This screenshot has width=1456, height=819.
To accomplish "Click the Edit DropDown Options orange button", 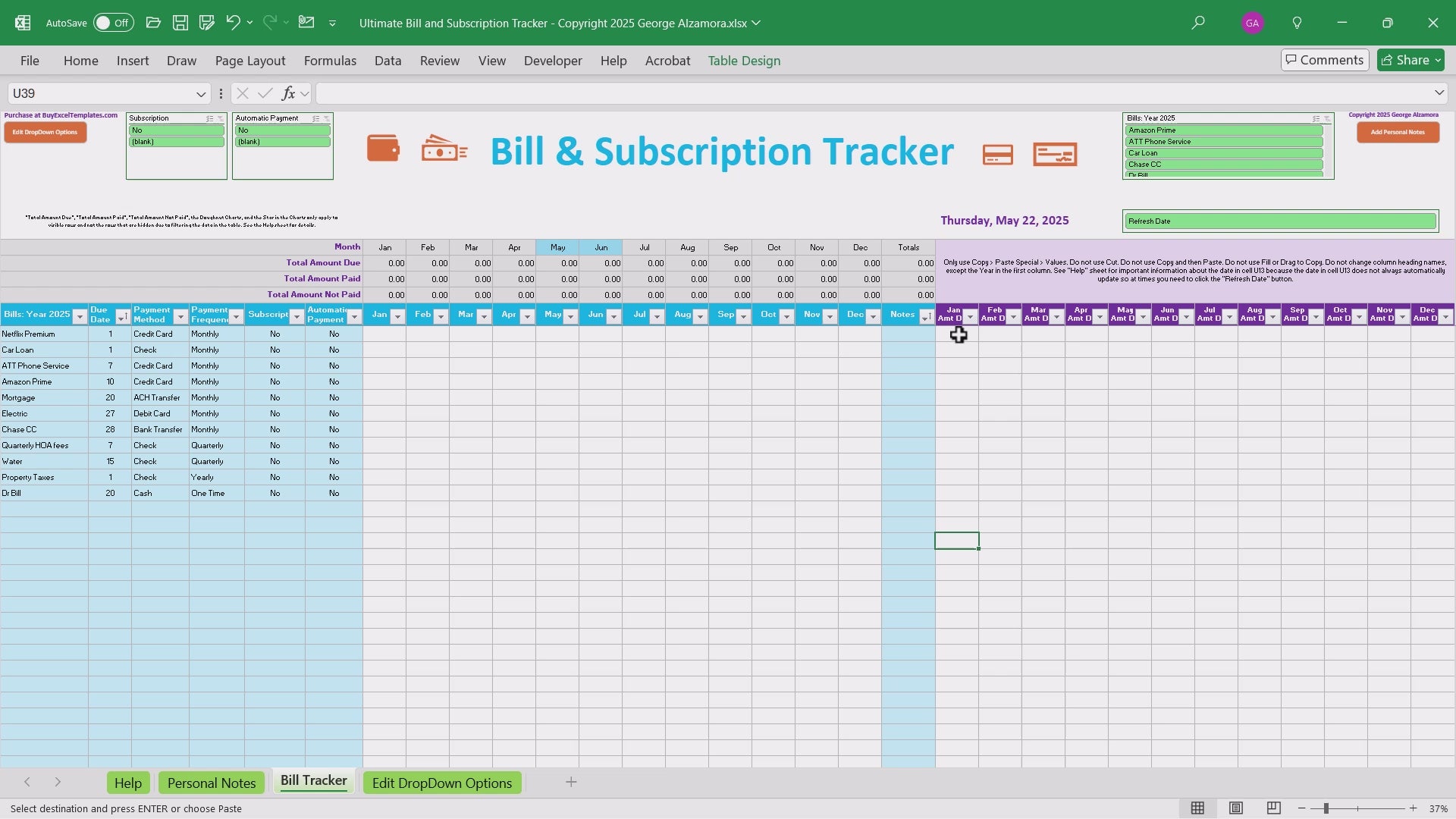I will coord(45,132).
